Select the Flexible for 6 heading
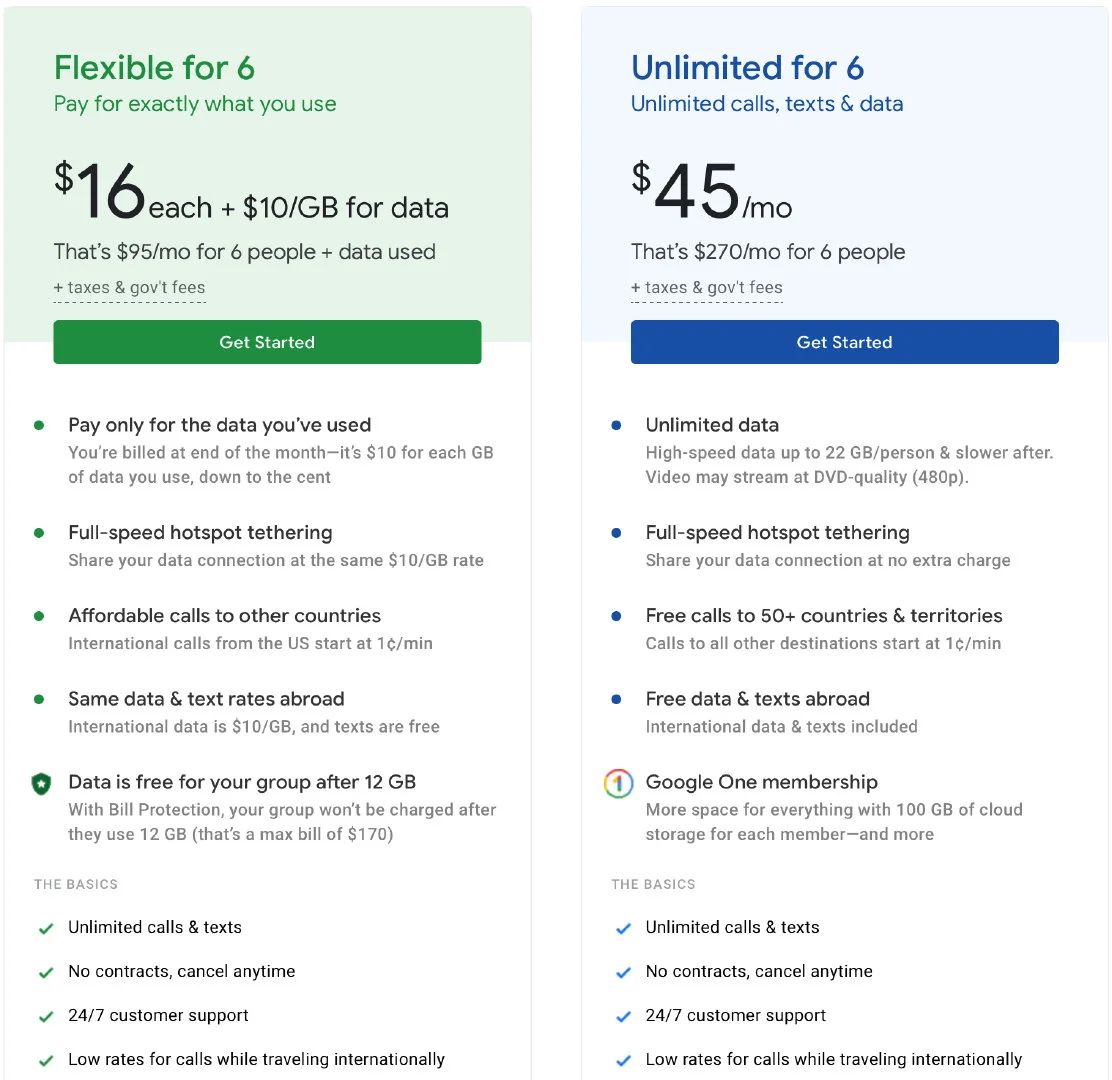Viewport: 1112px width, 1080px height. pos(154,68)
